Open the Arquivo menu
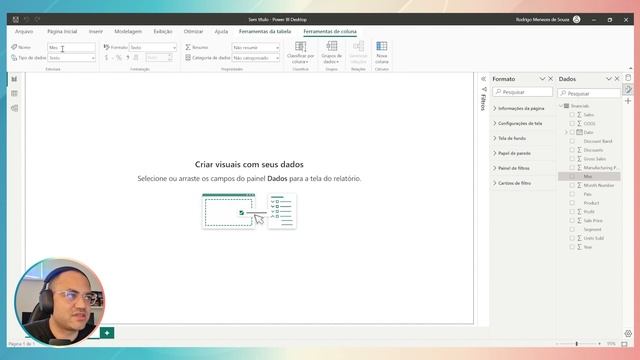The width and height of the screenshot is (640, 360). 24,31
